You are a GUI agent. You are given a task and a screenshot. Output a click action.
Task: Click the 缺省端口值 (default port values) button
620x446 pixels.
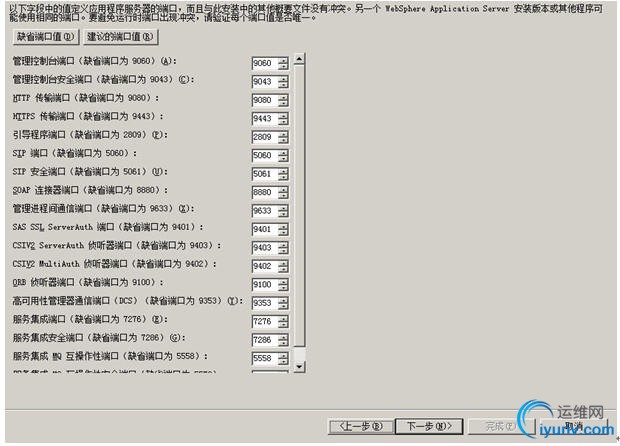click(46, 37)
